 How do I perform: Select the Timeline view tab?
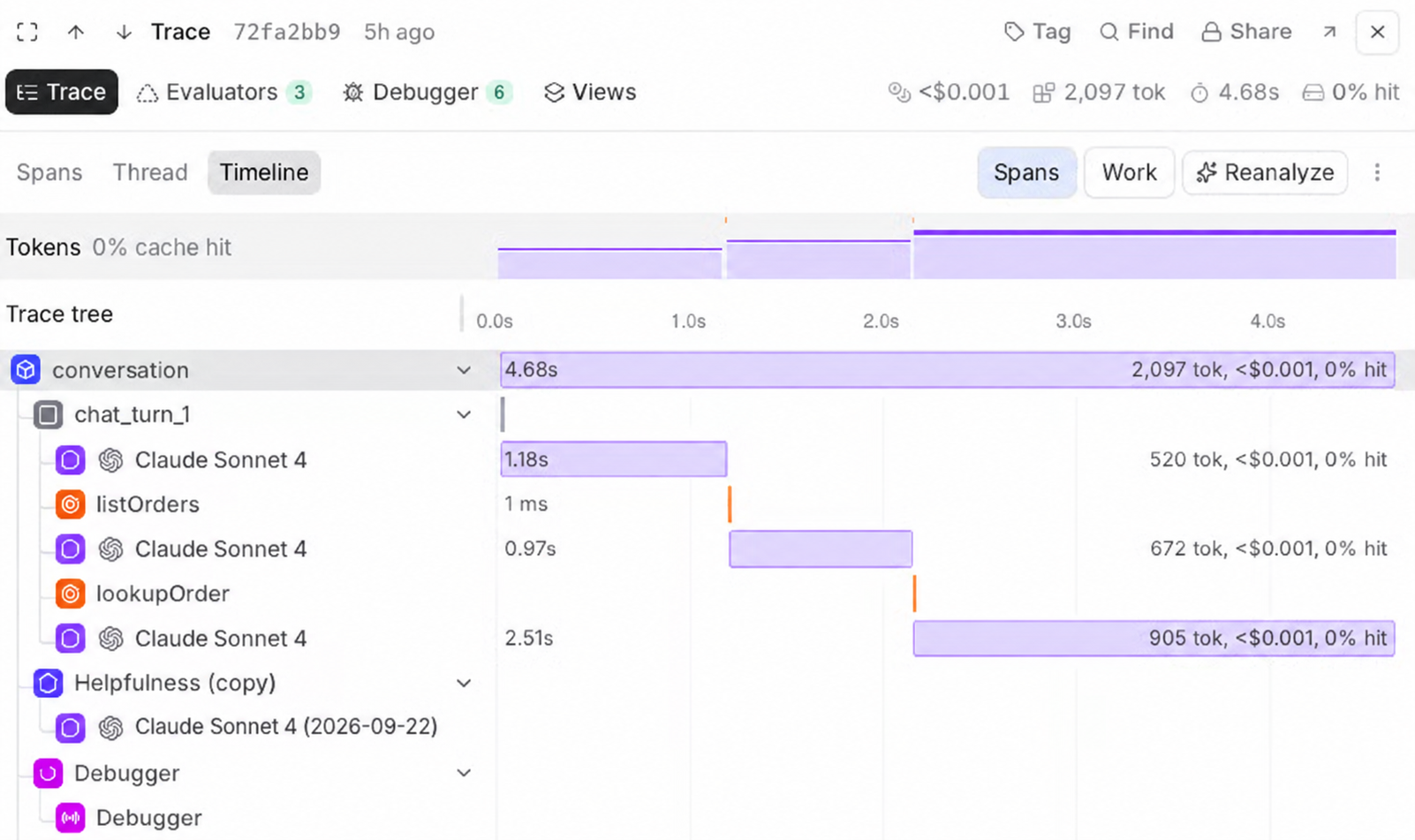(x=264, y=172)
